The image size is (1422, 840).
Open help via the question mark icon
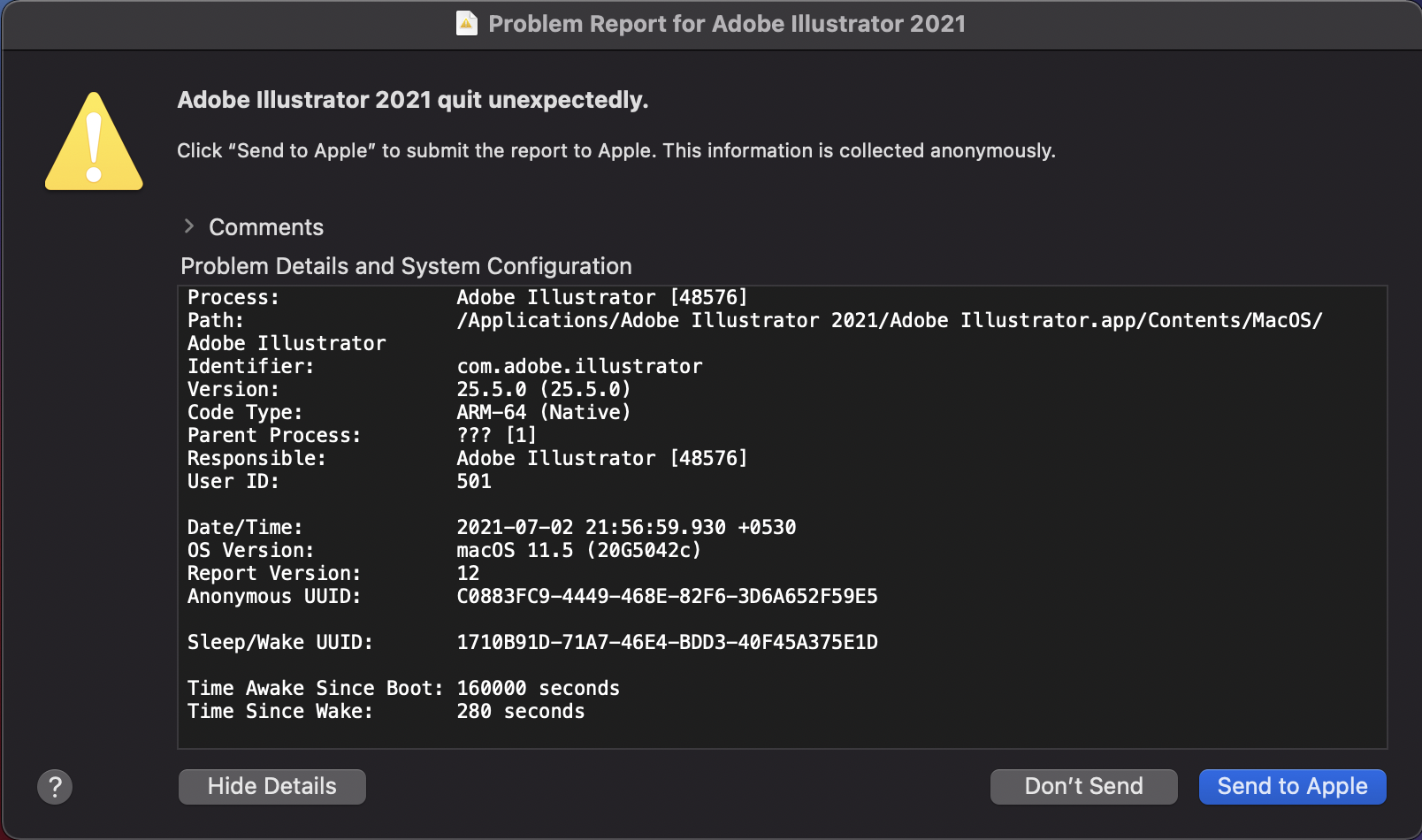54,786
